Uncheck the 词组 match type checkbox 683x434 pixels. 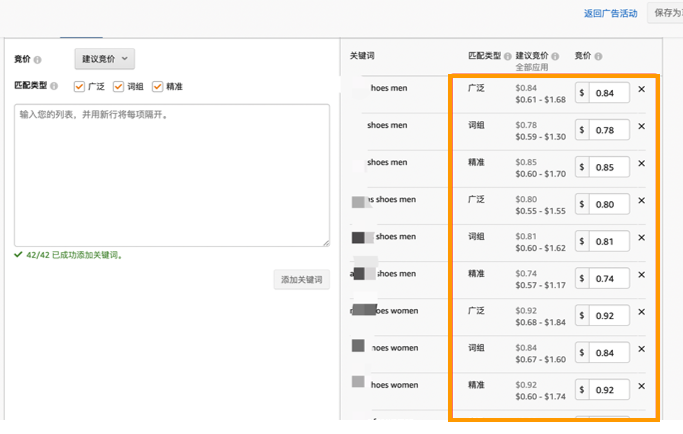[119, 87]
